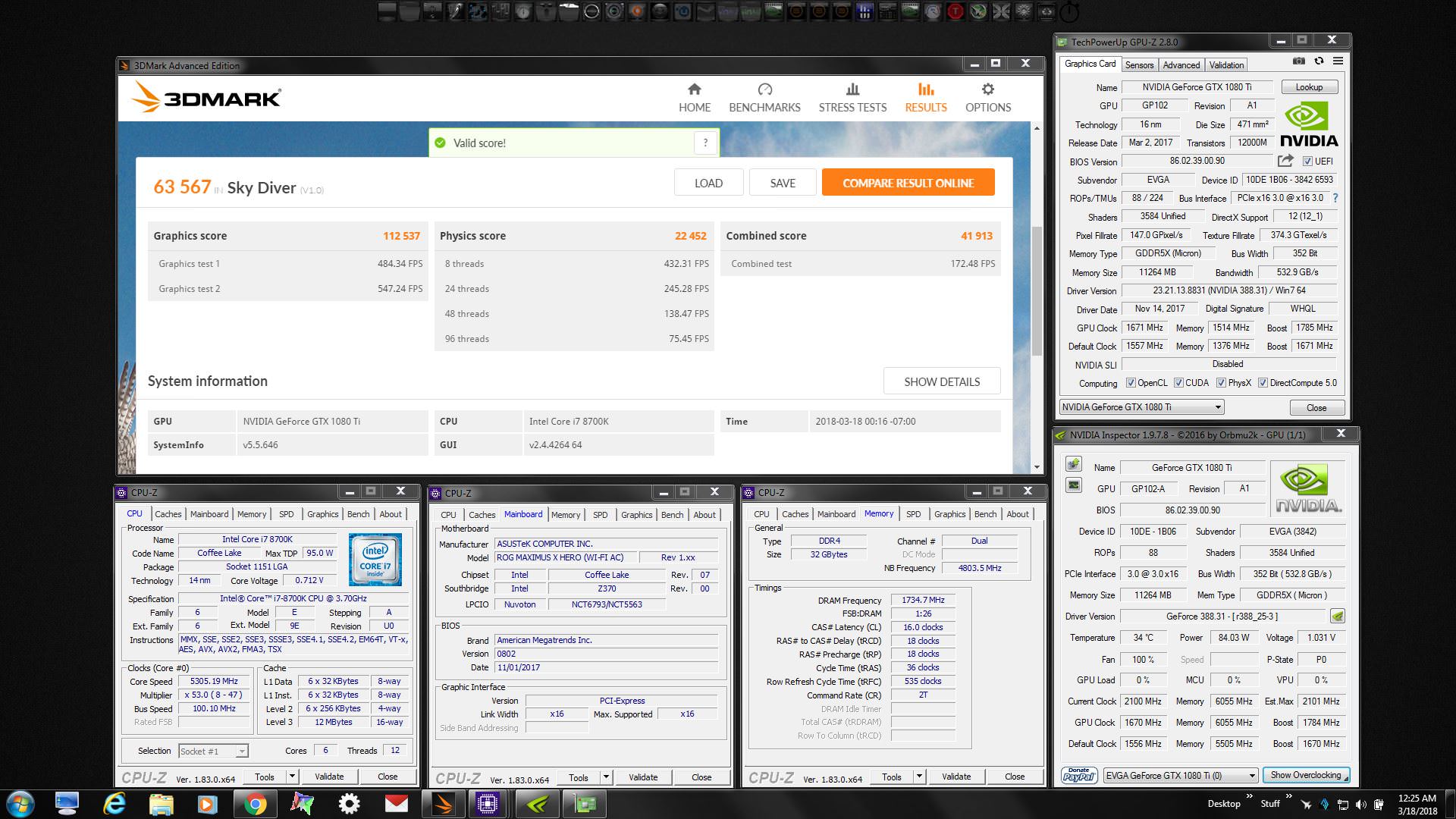Click the Graphics score value 112 537
Image resolution: width=1456 pixels, height=819 pixels.
(401, 236)
